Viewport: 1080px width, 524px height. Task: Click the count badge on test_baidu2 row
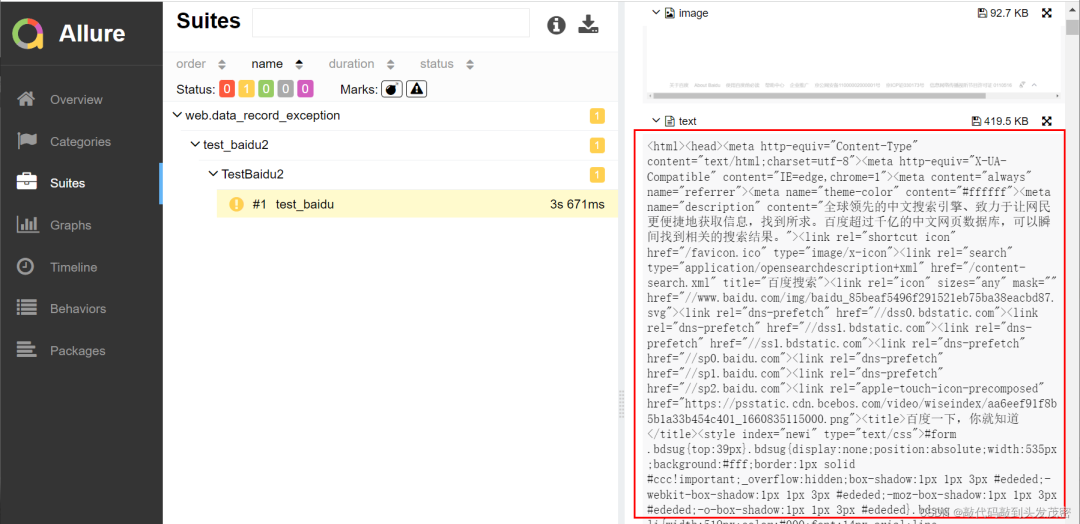click(x=597, y=145)
